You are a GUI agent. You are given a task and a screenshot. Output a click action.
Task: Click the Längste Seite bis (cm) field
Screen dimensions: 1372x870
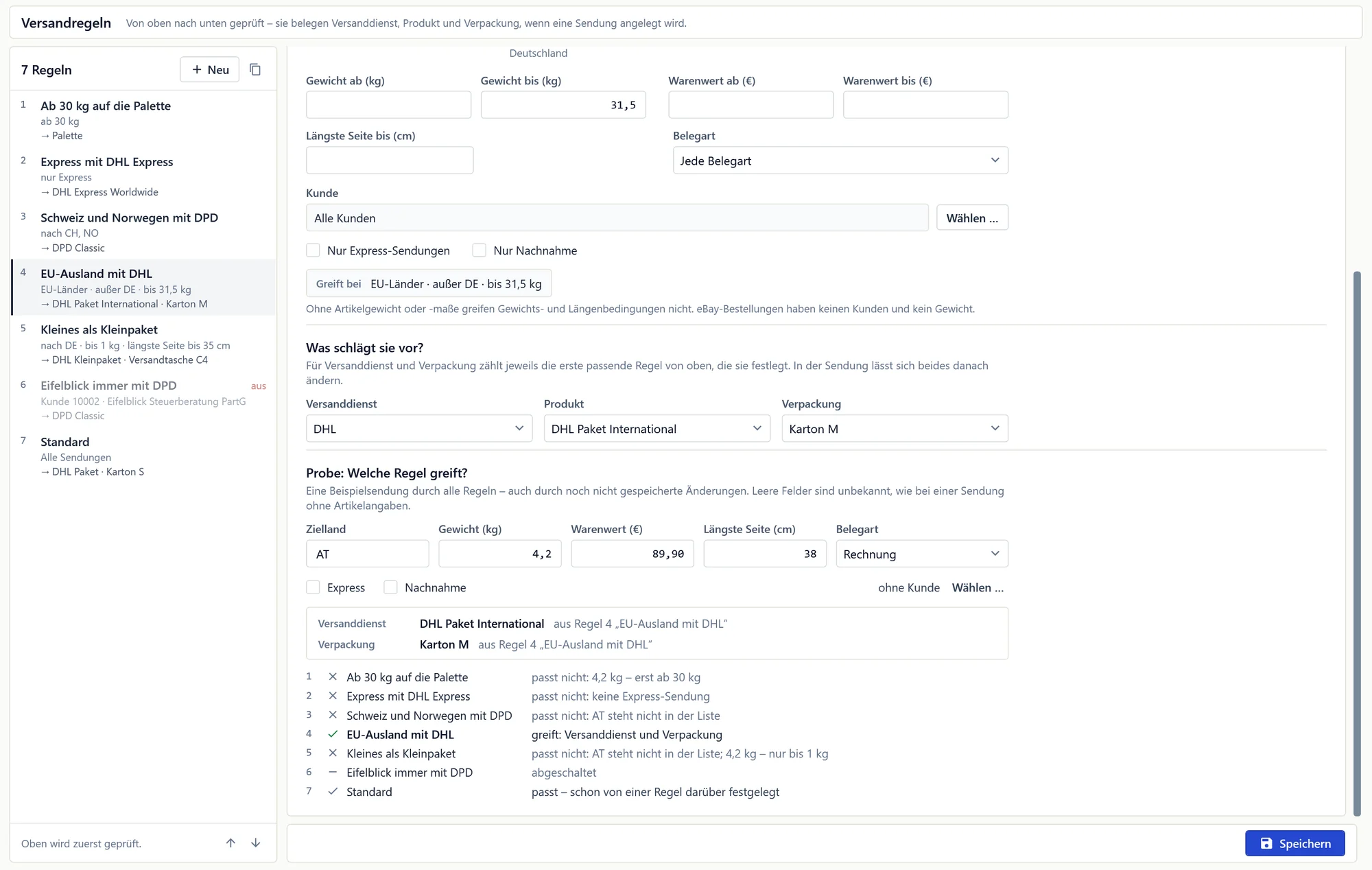(x=390, y=160)
